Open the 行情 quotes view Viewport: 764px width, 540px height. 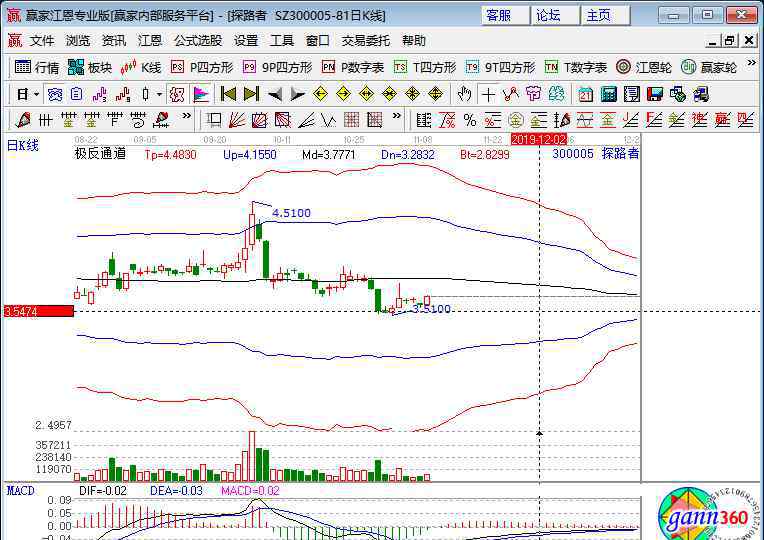37,67
